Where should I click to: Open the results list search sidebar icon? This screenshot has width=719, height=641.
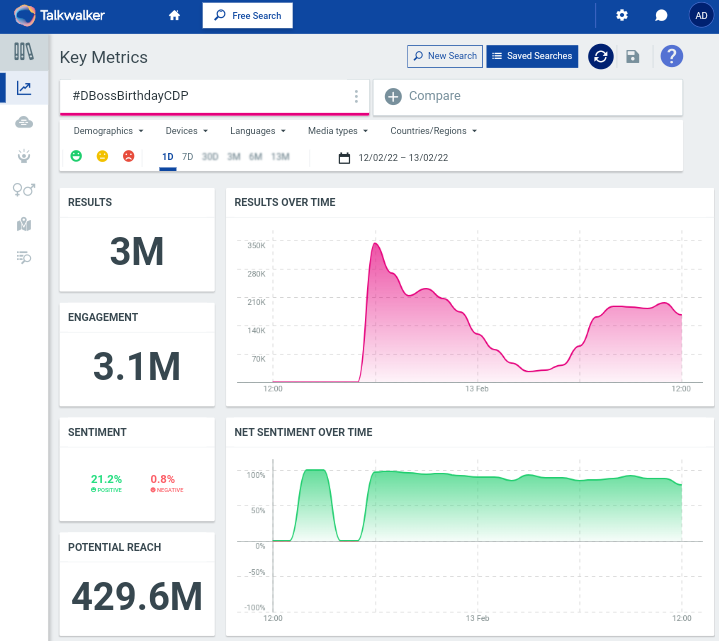pos(24,257)
